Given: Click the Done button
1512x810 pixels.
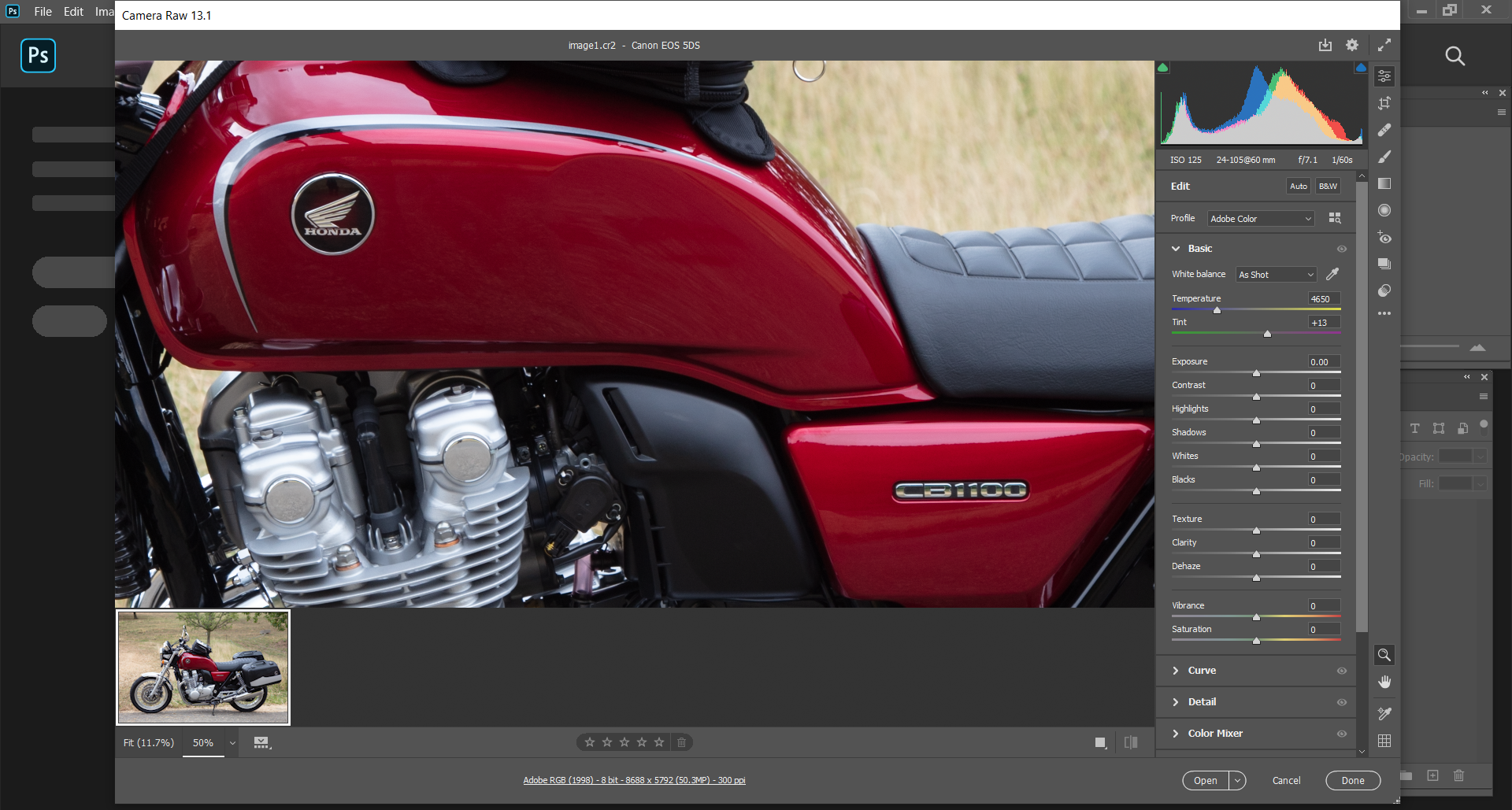Looking at the screenshot, I should [x=1353, y=780].
